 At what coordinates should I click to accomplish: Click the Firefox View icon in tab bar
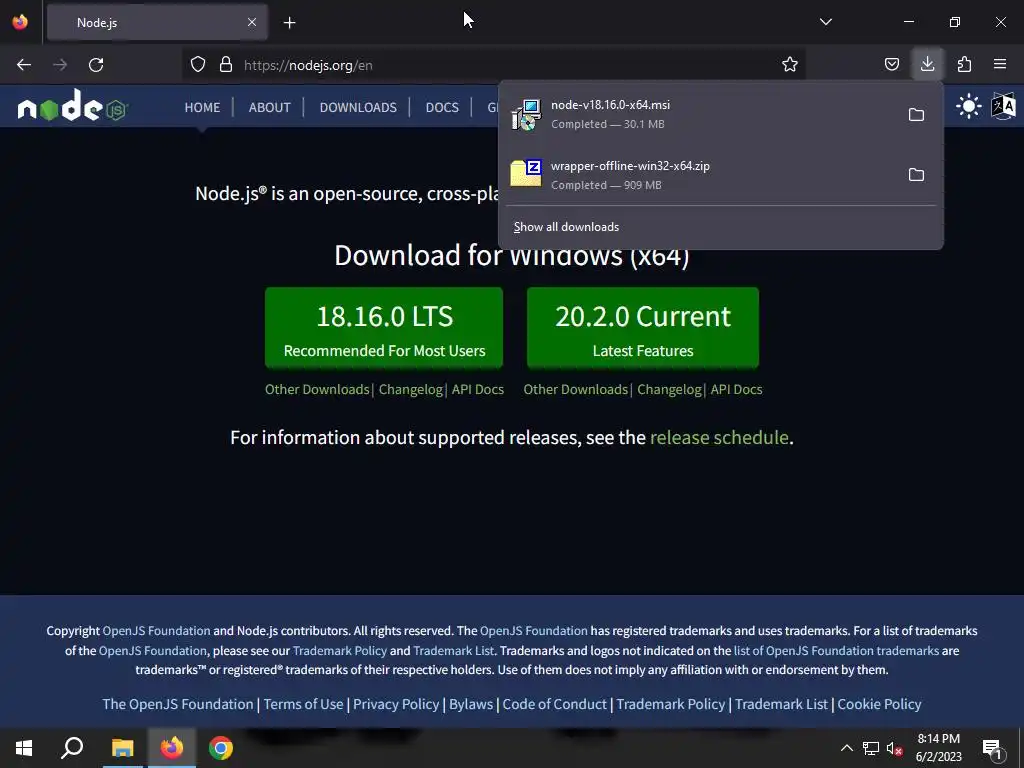[20, 22]
